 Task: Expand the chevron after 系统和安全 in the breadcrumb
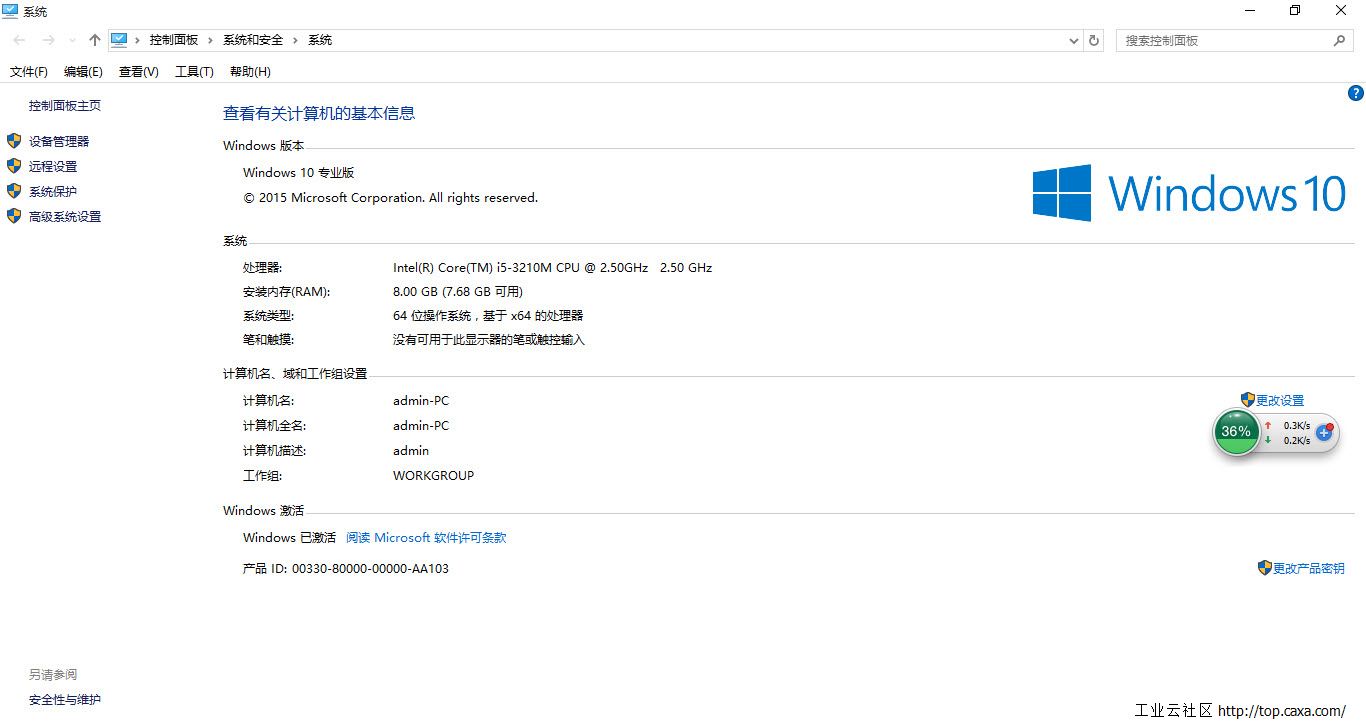point(296,40)
